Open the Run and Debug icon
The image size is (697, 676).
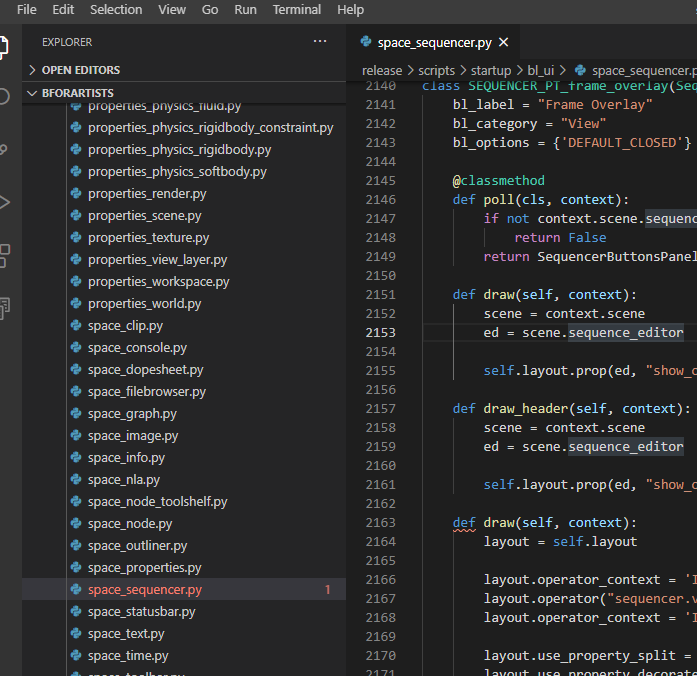(4, 202)
